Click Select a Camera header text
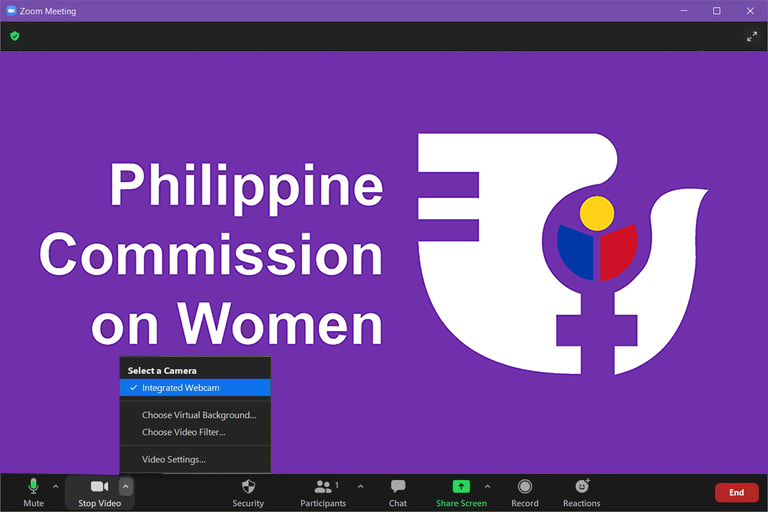 (162, 370)
